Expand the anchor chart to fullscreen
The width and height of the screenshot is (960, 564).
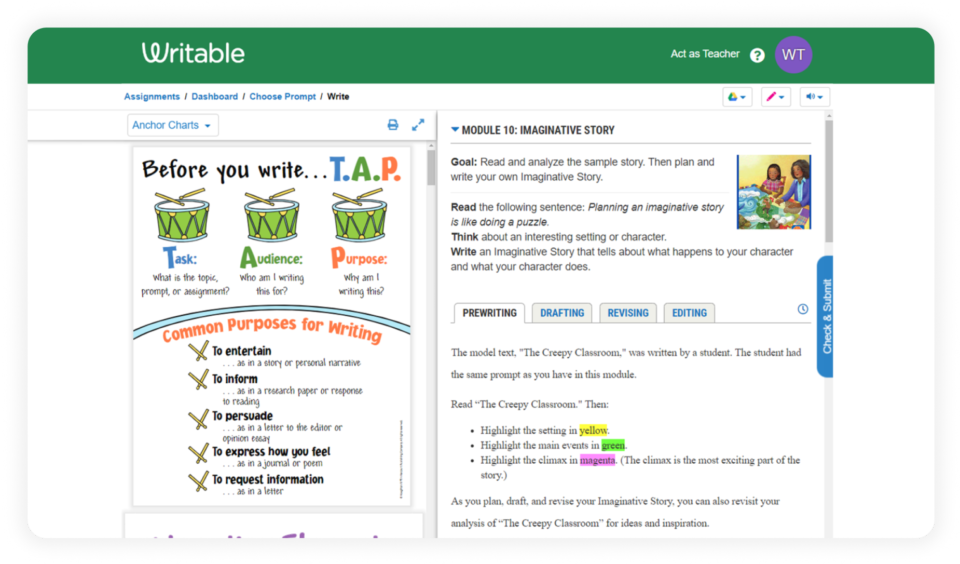pos(418,125)
